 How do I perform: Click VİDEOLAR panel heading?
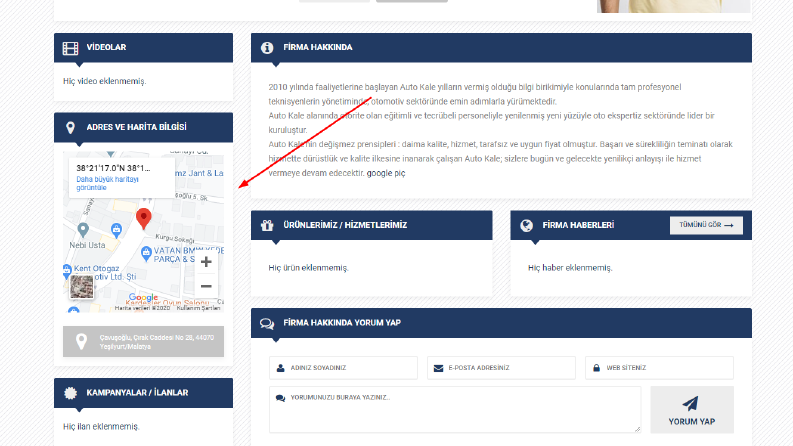(x=106, y=47)
